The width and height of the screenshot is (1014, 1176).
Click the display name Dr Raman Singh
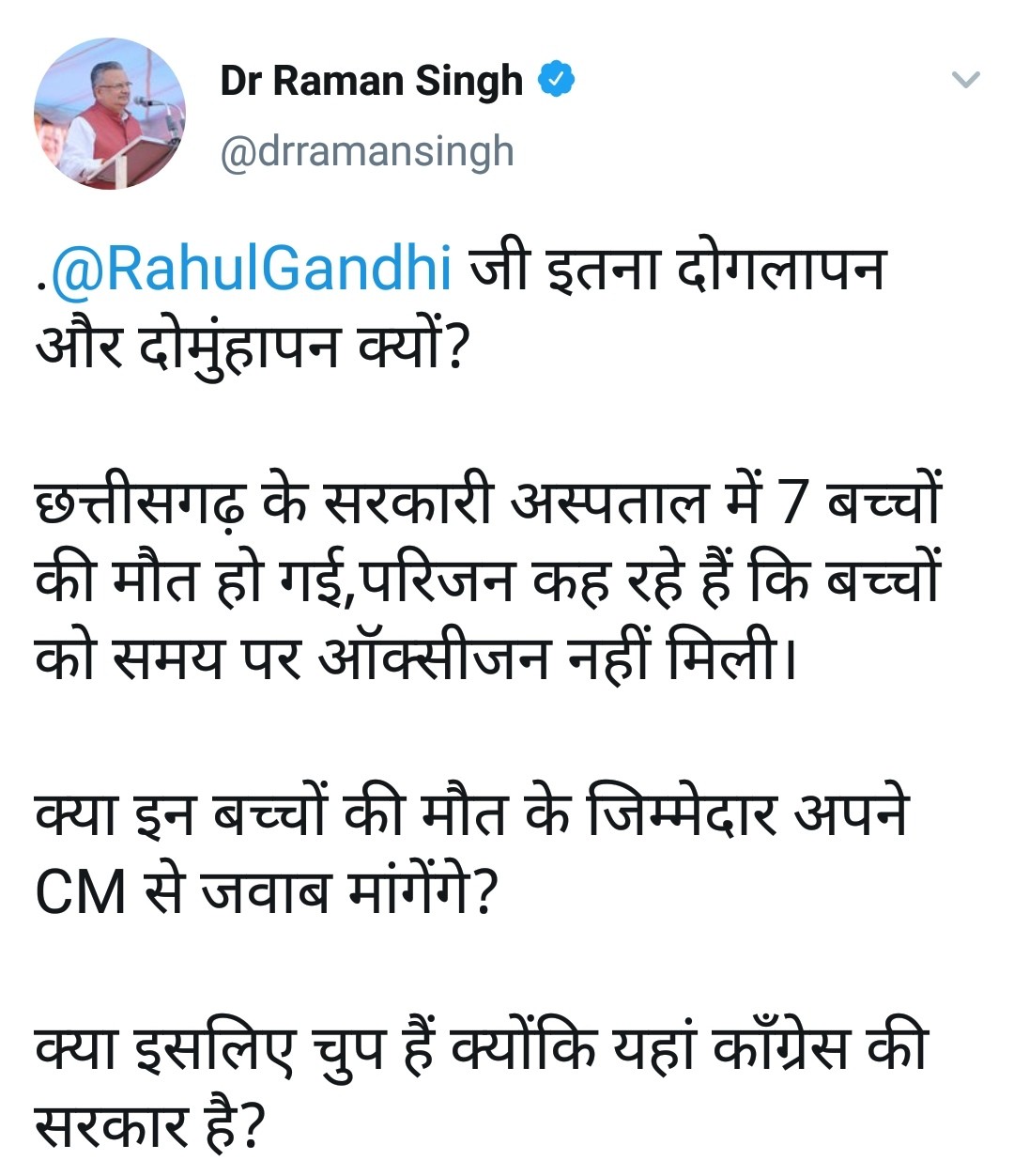371,81
